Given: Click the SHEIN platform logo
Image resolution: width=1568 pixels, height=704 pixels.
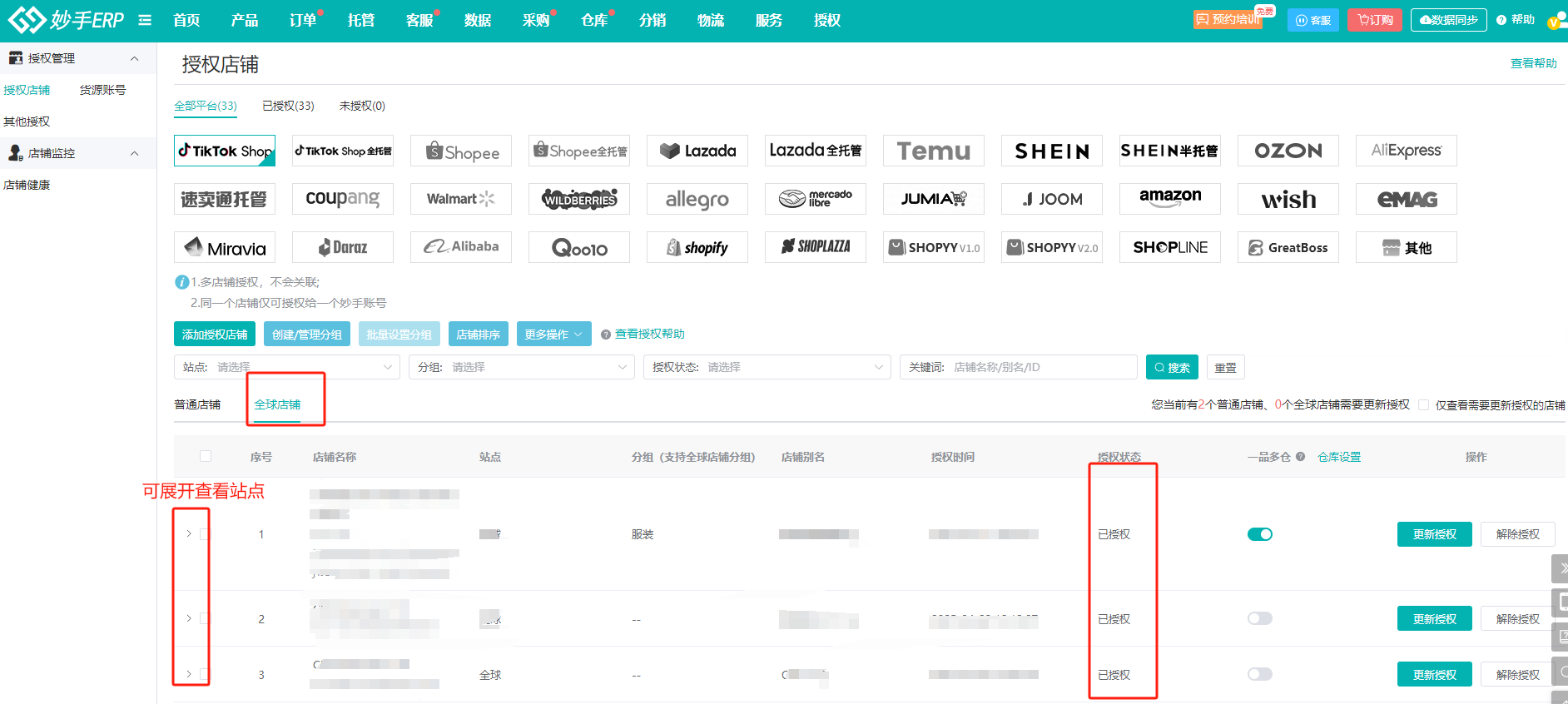Looking at the screenshot, I should point(1052,151).
